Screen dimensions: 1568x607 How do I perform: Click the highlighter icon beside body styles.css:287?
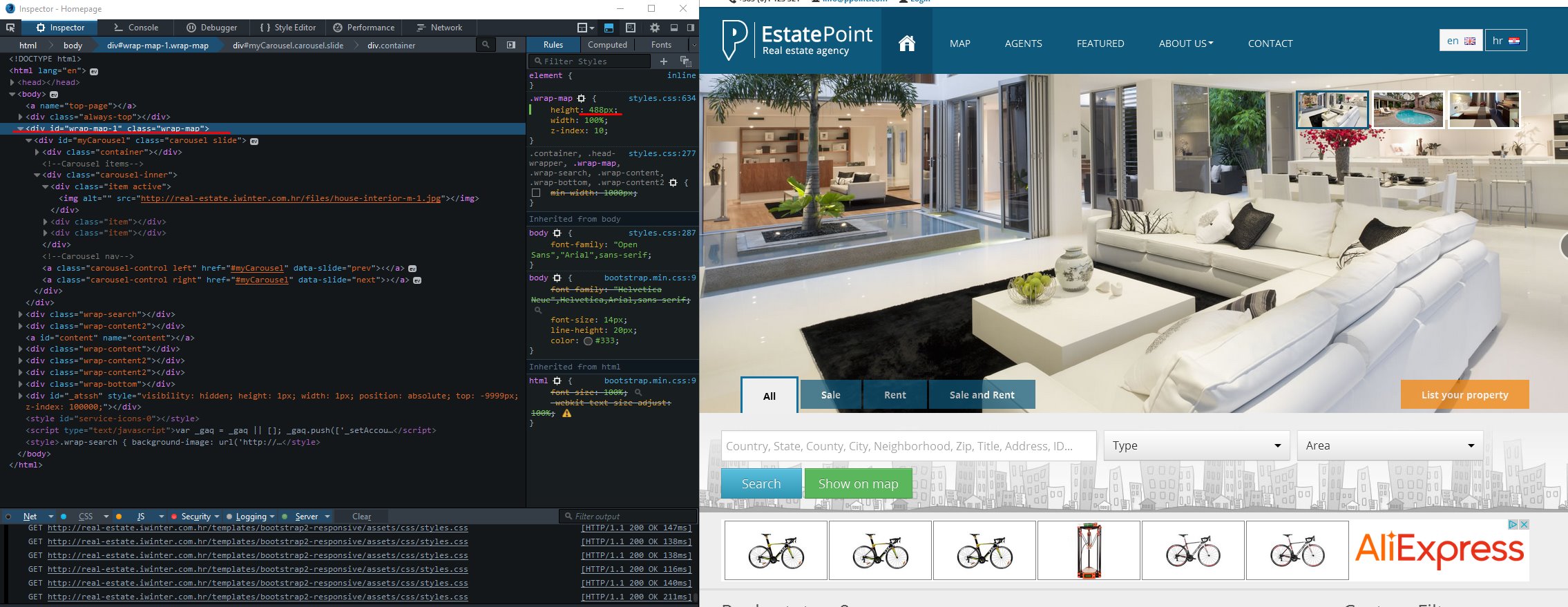[x=557, y=233]
